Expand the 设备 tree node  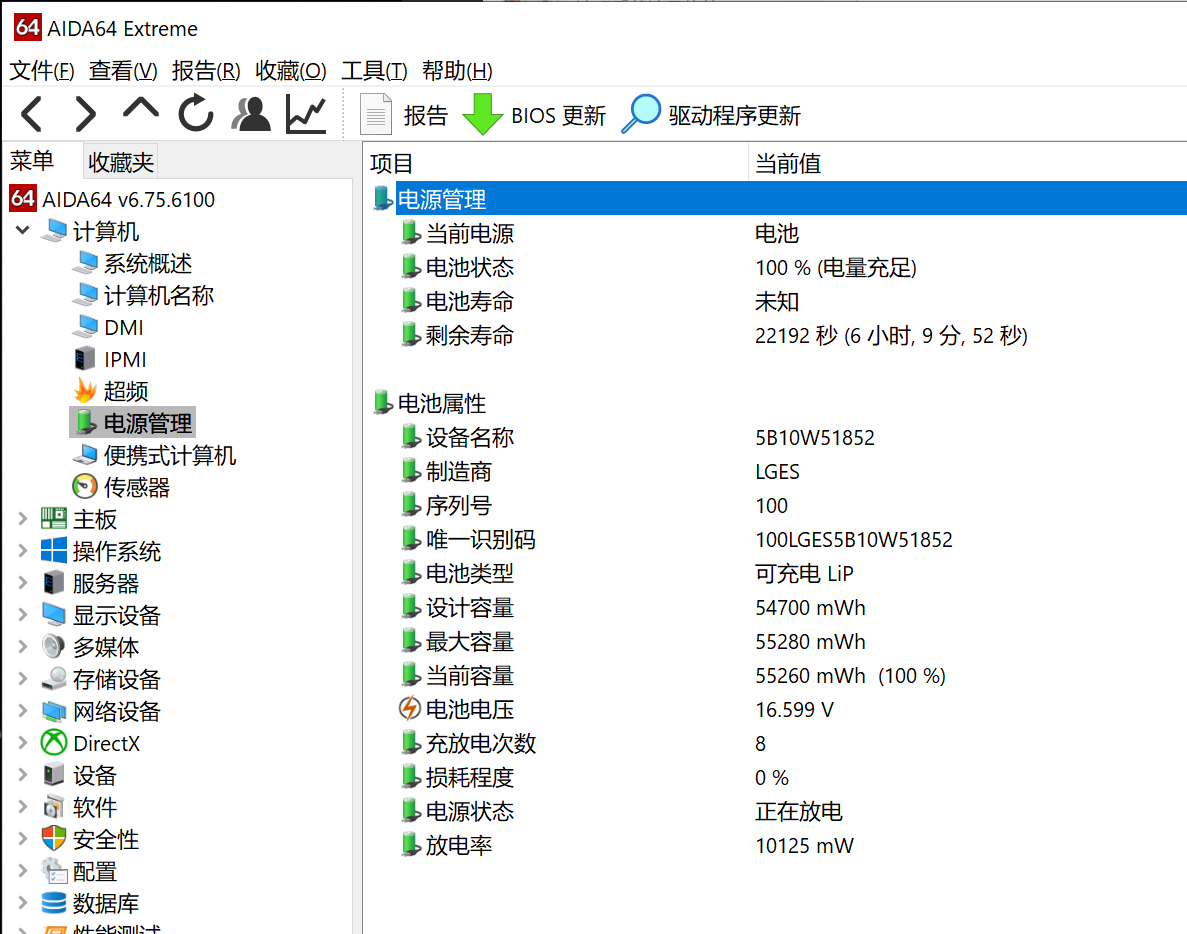pyautogui.click(x=23, y=775)
